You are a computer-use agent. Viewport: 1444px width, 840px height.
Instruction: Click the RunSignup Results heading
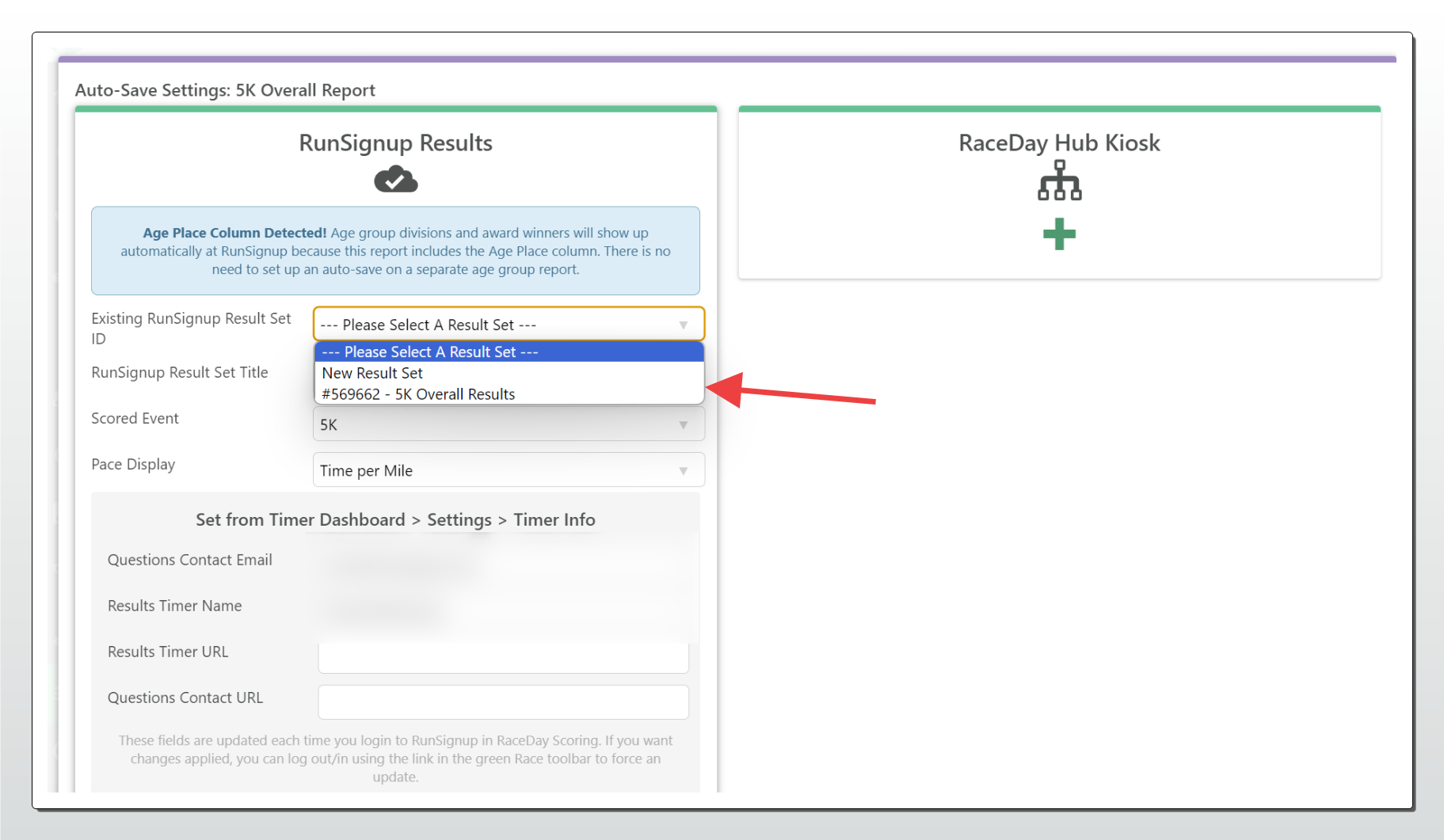pyautogui.click(x=395, y=143)
